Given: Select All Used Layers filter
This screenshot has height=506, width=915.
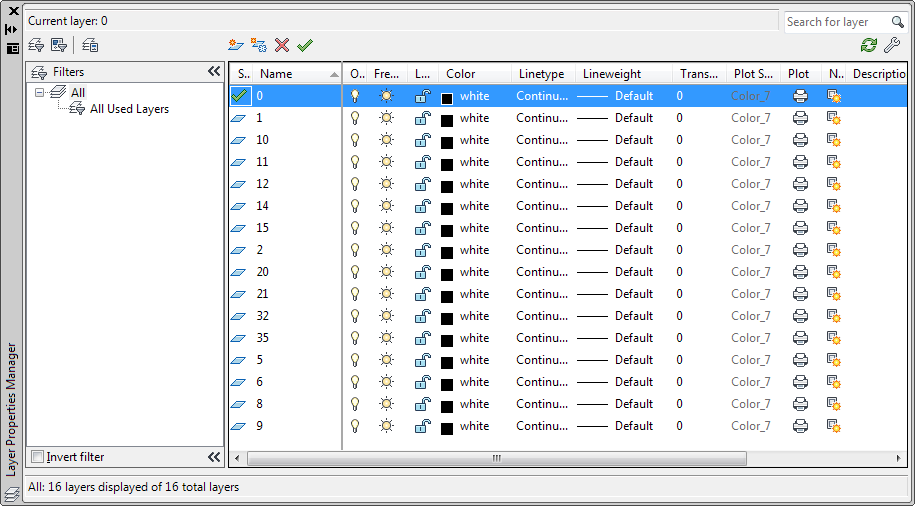Looking at the screenshot, I should (129, 109).
